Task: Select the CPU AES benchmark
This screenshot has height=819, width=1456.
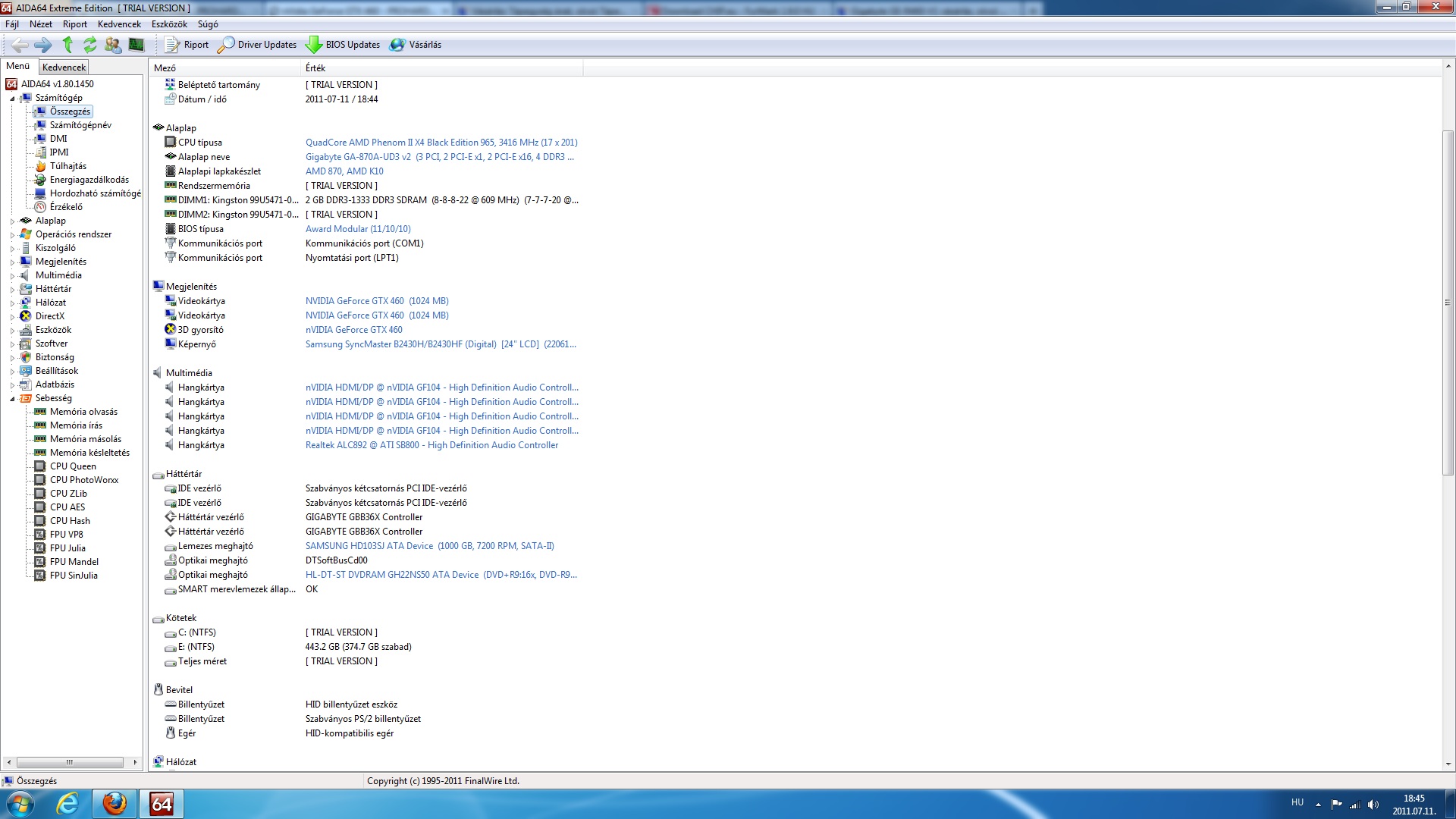Action: (67, 507)
